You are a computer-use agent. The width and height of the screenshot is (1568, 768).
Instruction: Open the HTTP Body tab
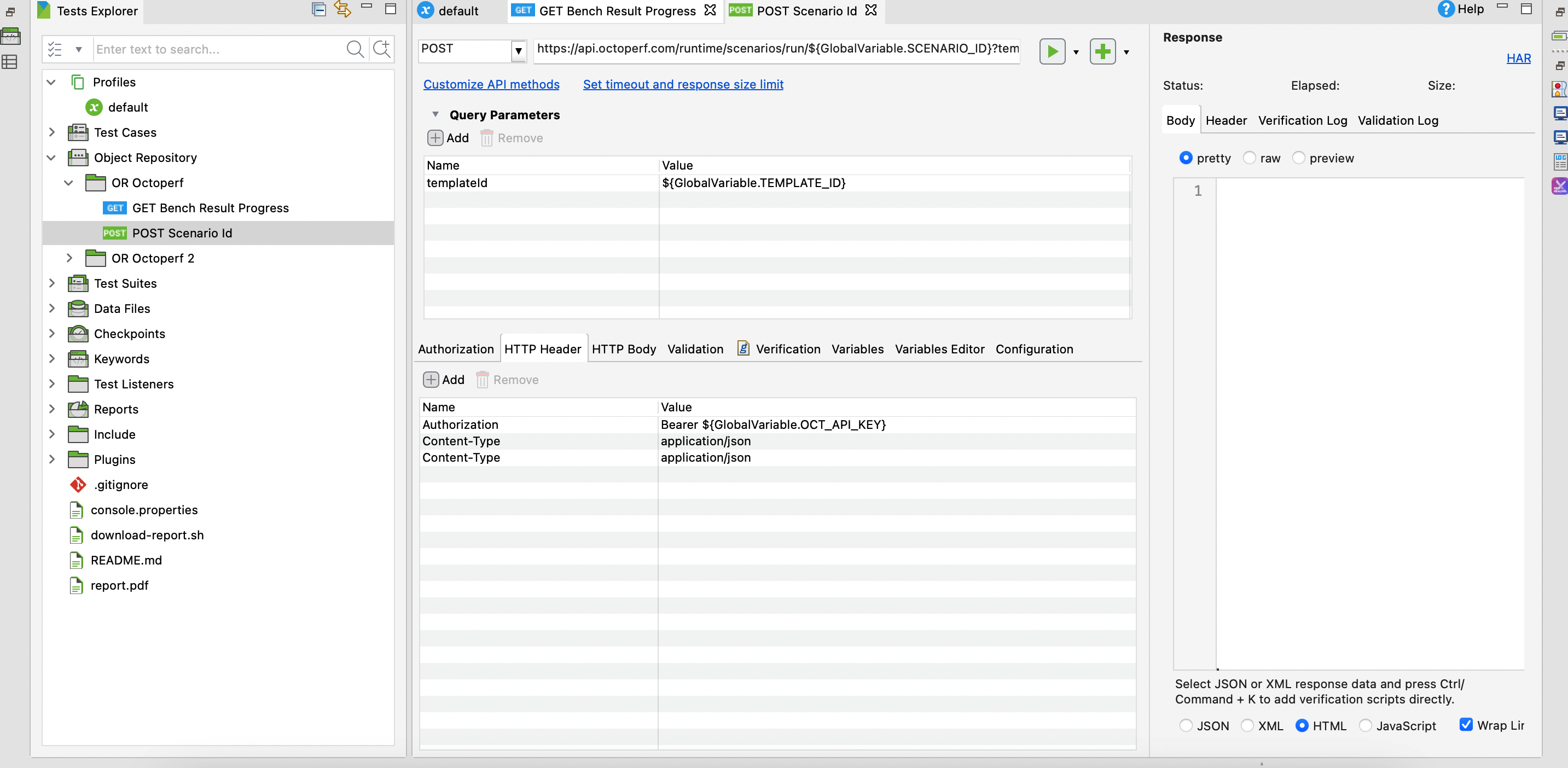point(623,348)
